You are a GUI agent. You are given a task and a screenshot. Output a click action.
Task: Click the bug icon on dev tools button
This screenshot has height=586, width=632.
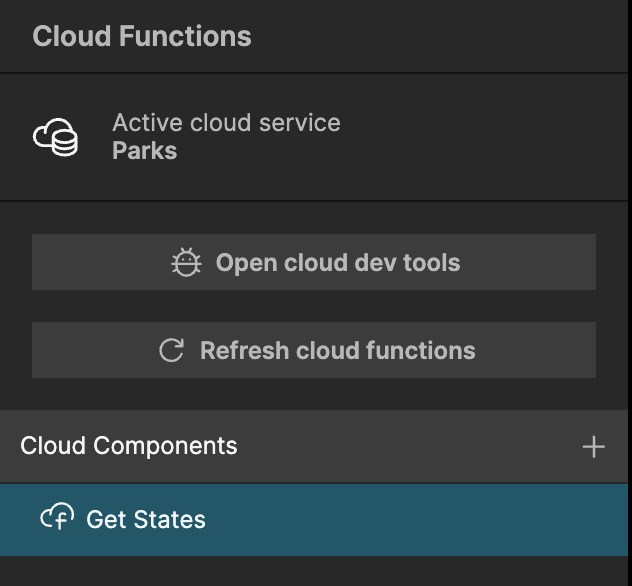(x=186, y=262)
